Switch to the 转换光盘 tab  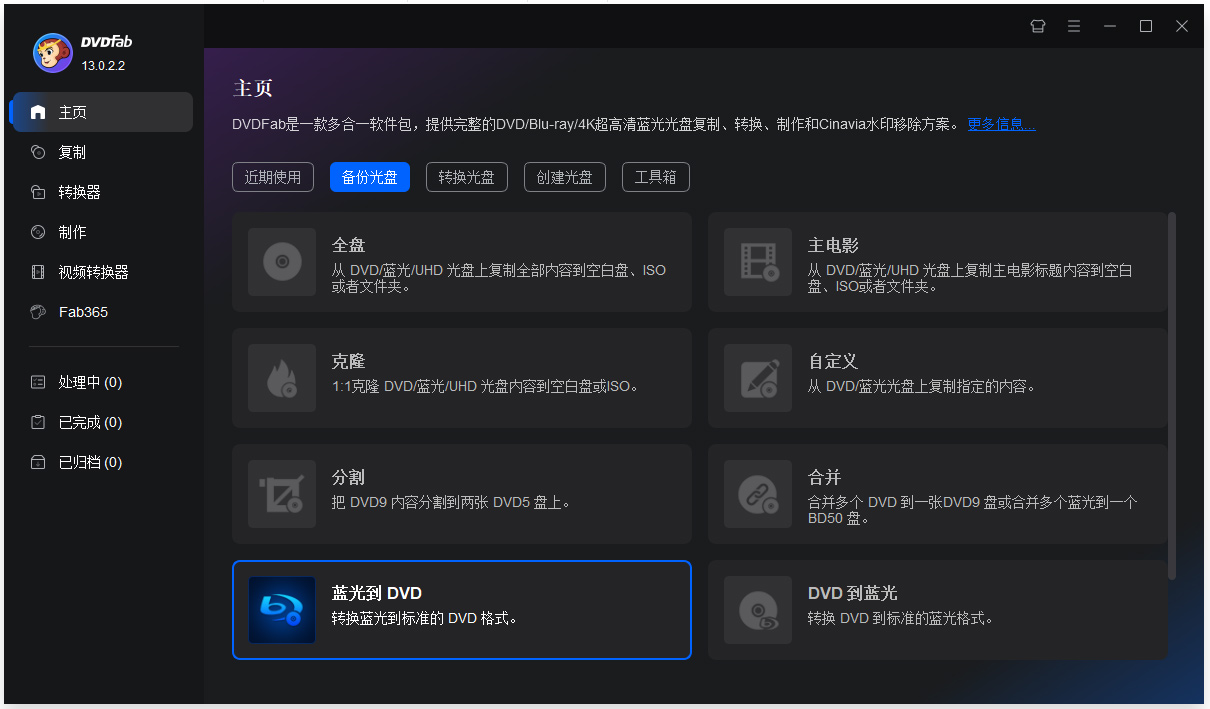coord(466,177)
